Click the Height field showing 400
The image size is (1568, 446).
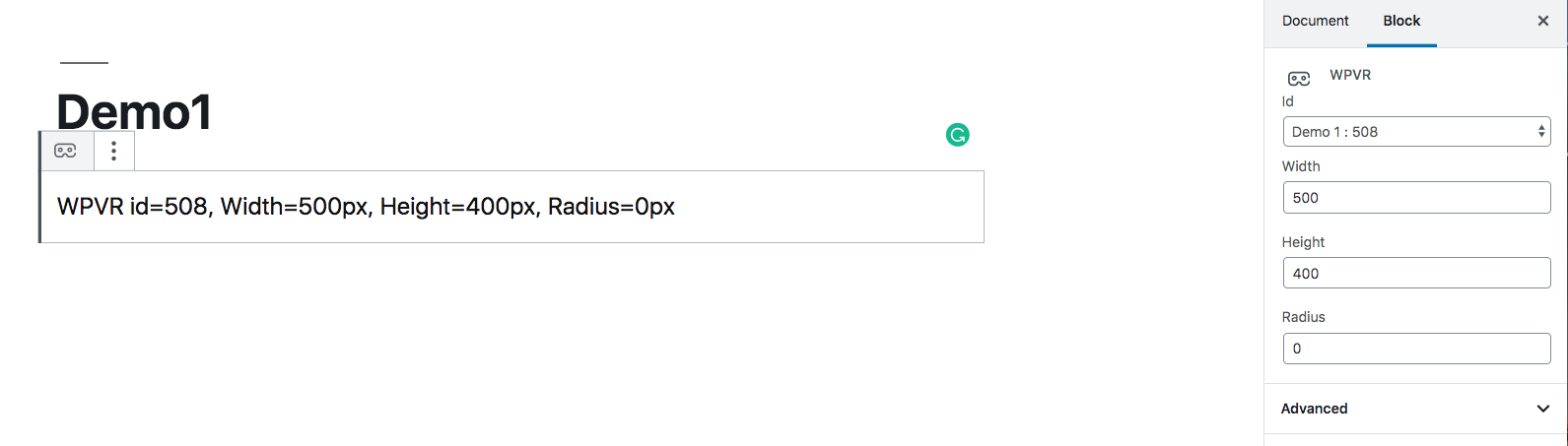click(1416, 274)
